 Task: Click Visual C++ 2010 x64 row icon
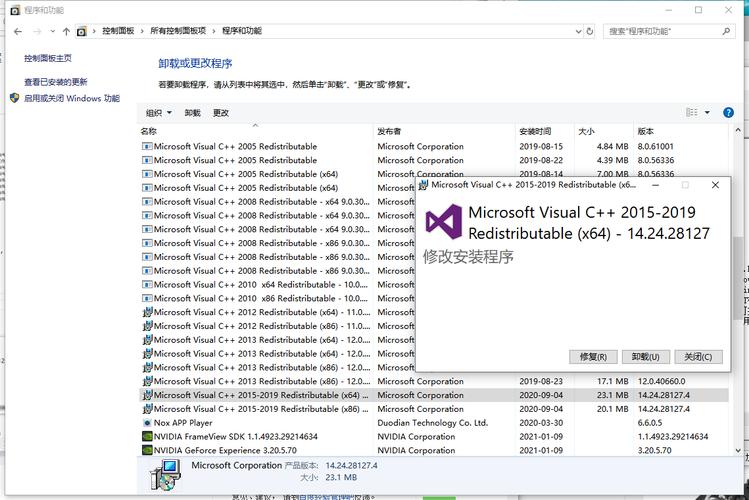point(147,285)
